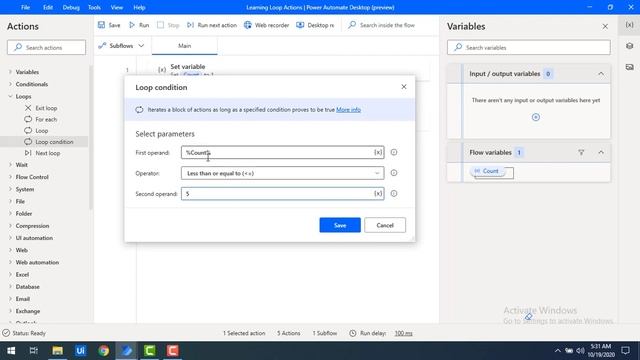Open the Windows Start menu
Image resolution: width=640 pixels, height=360 pixels.
pyautogui.click(x=11, y=351)
